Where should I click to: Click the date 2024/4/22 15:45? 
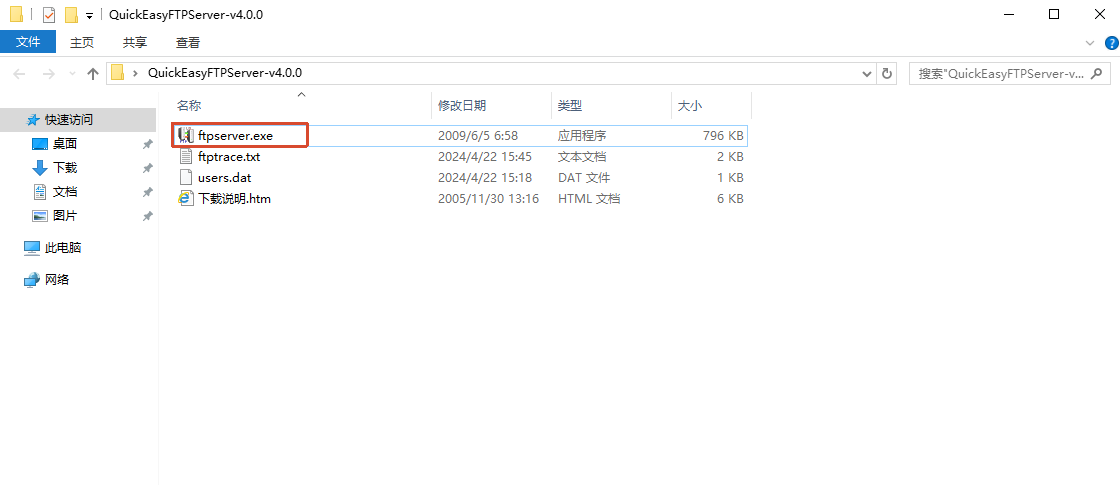click(485, 156)
